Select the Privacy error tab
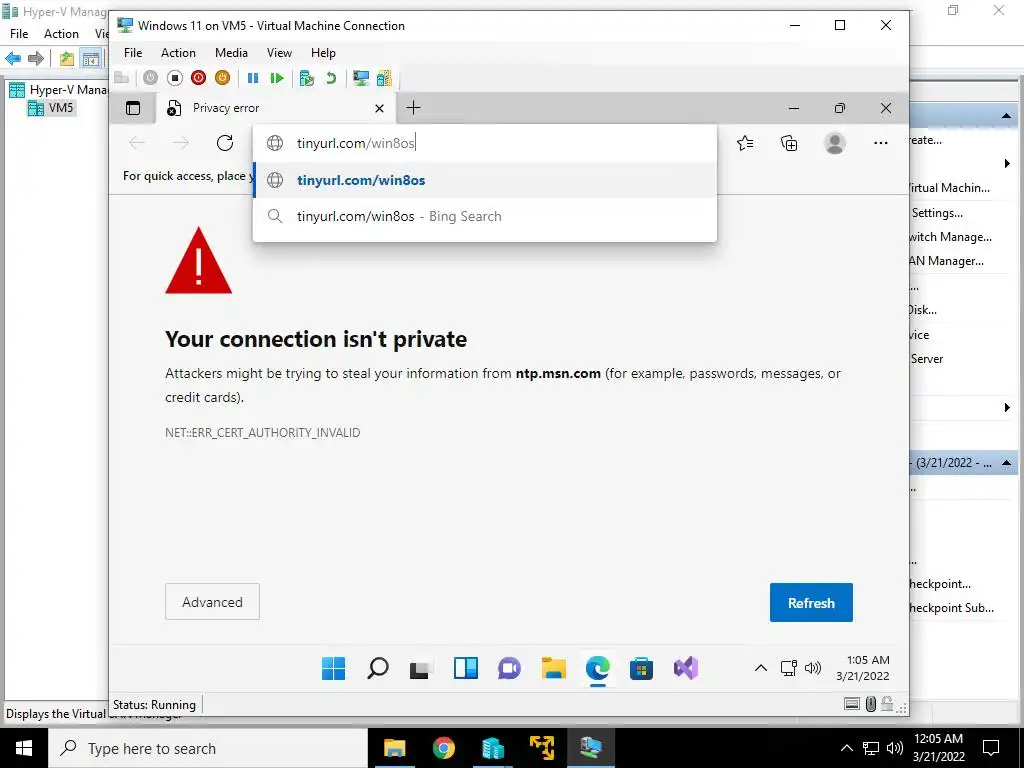The image size is (1024, 768). (276, 108)
